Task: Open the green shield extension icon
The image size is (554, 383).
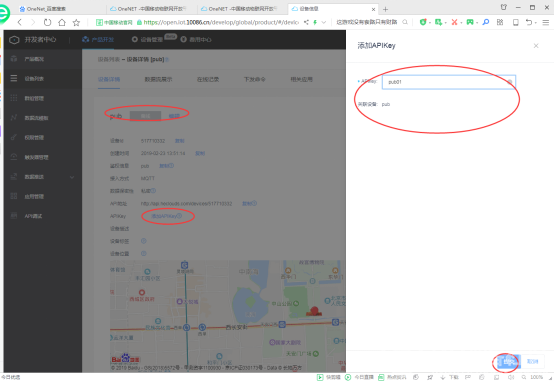Action: [x=423, y=22]
